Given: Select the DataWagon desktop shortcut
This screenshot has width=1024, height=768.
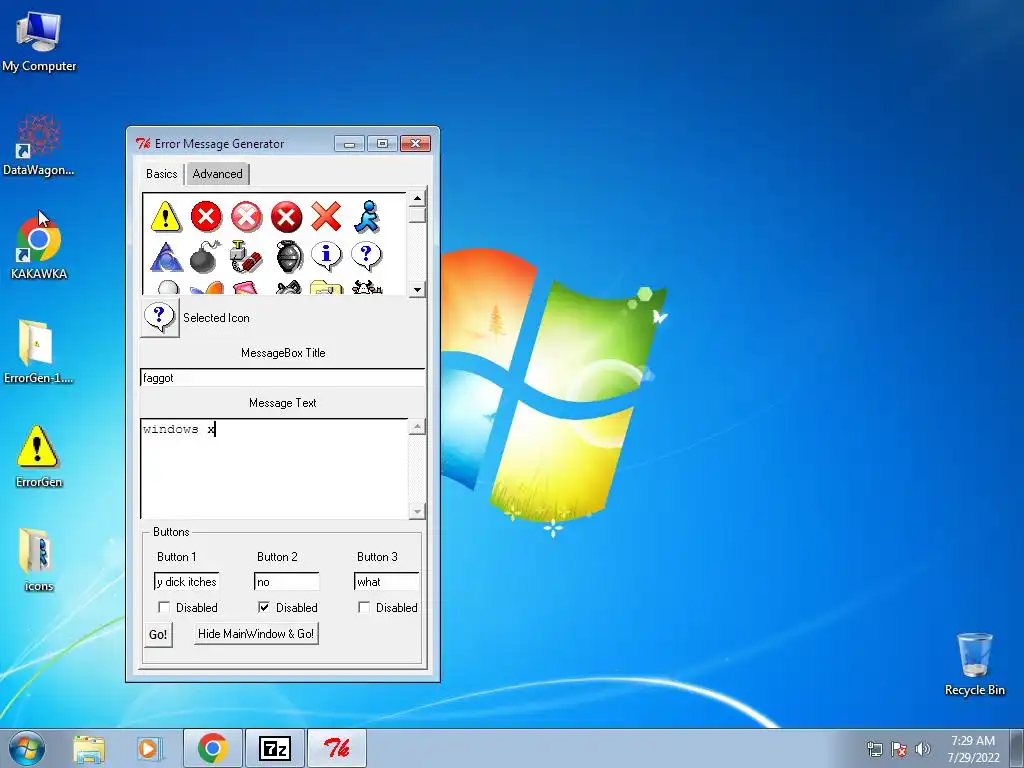Looking at the screenshot, I should point(39,145).
